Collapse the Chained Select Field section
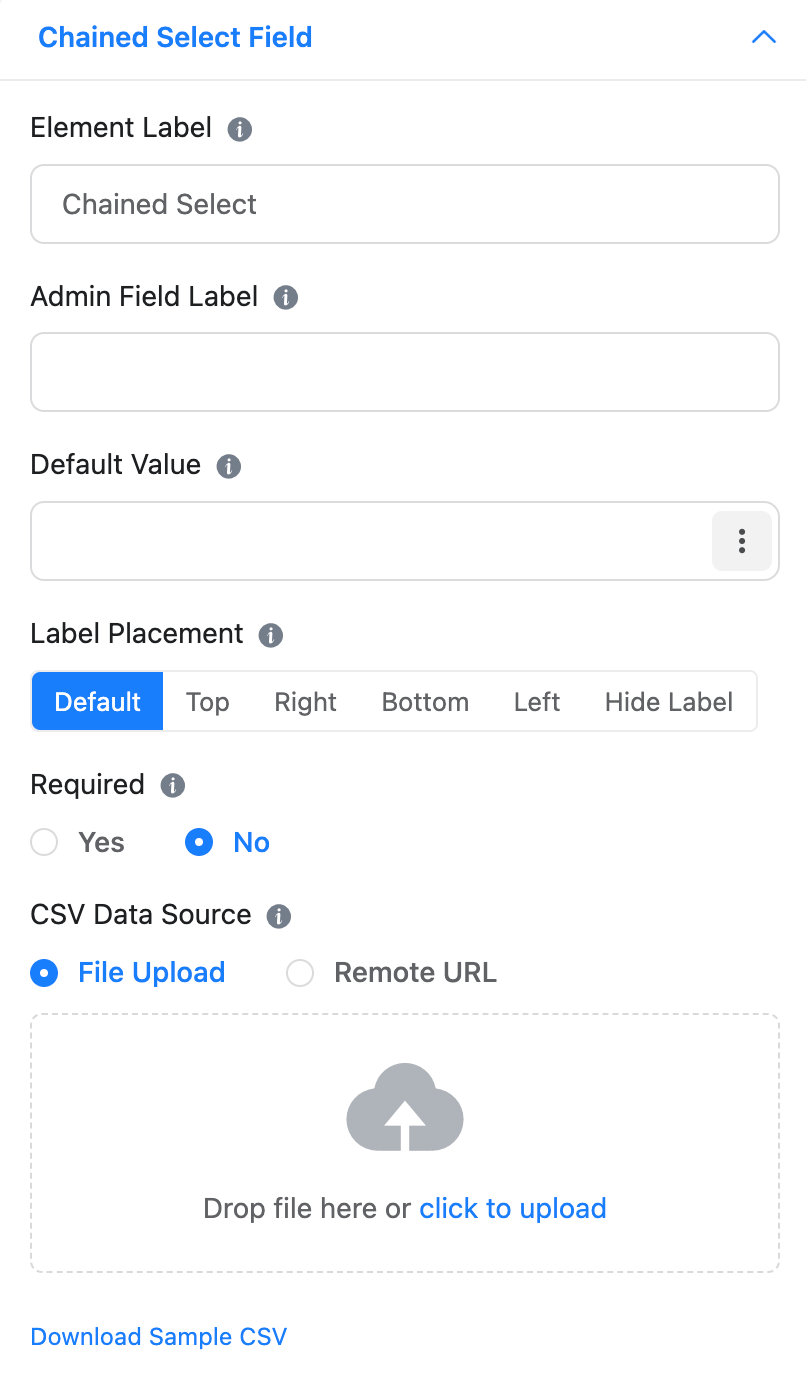Image resolution: width=806 pixels, height=1378 pixels. click(763, 38)
